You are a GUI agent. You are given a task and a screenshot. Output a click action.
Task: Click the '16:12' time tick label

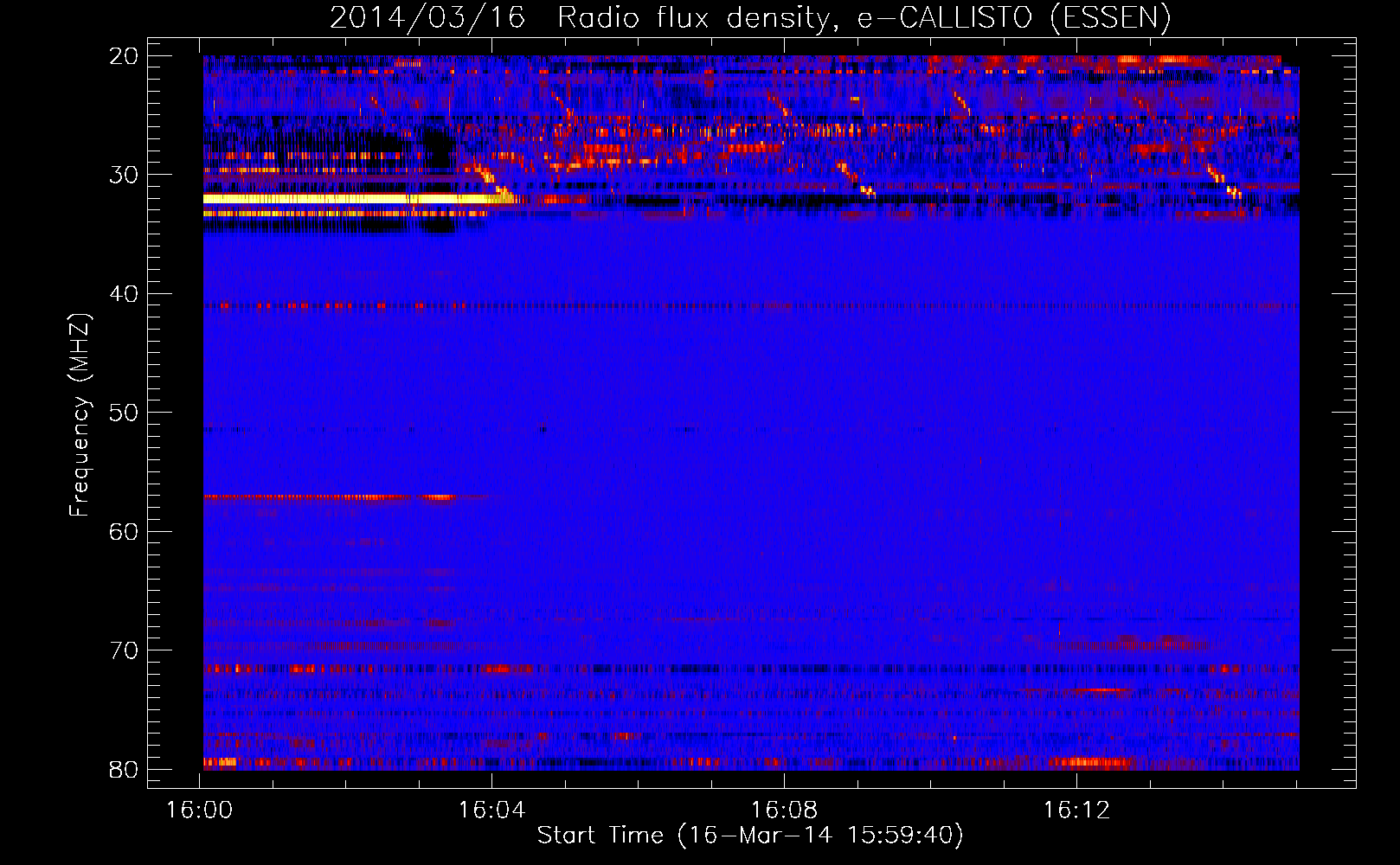tap(1076, 811)
